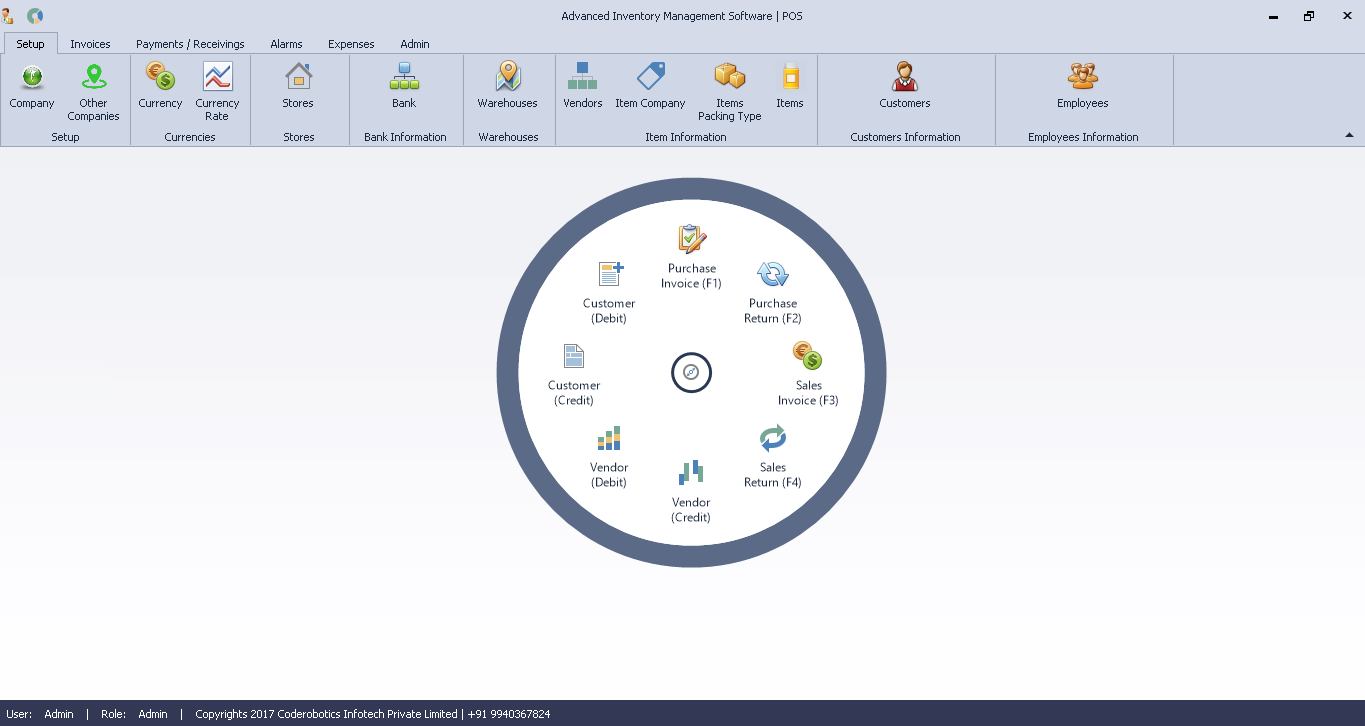Select the Stores house icon

pos(298,78)
